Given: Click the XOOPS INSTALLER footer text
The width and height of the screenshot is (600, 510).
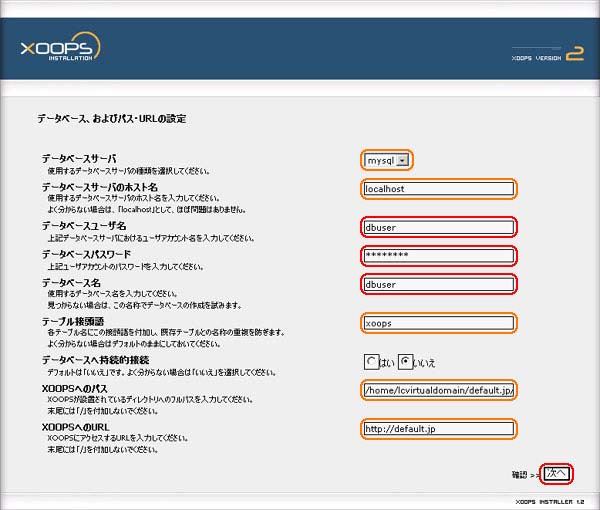Looking at the screenshot, I should 550,502.
